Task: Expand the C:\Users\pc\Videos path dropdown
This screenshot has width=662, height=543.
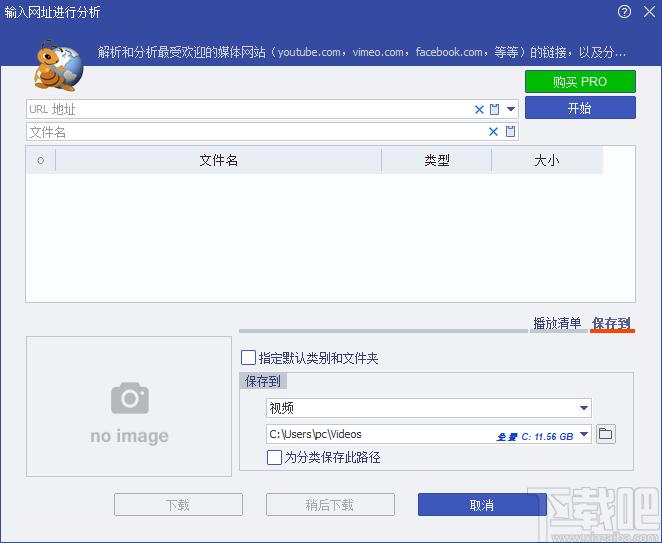Action: pyautogui.click(x=584, y=434)
